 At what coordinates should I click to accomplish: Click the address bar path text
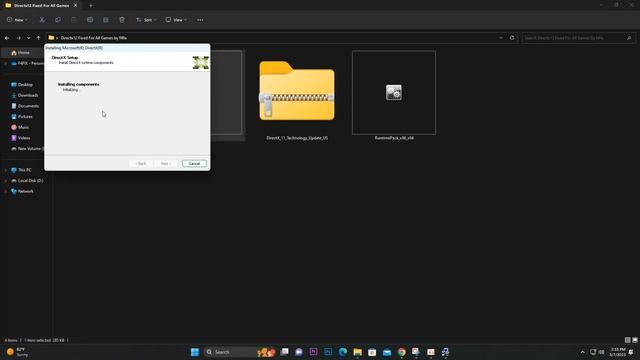pos(94,38)
